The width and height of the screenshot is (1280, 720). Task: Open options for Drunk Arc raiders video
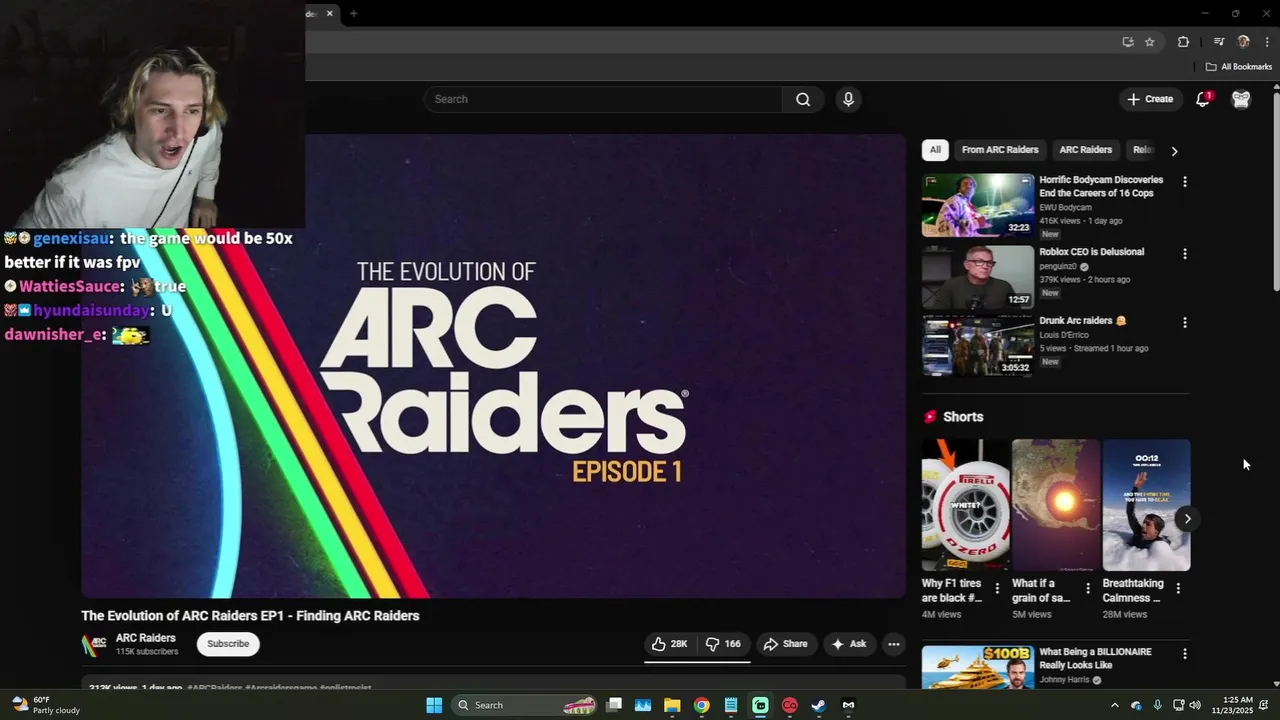(x=1185, y=323)
